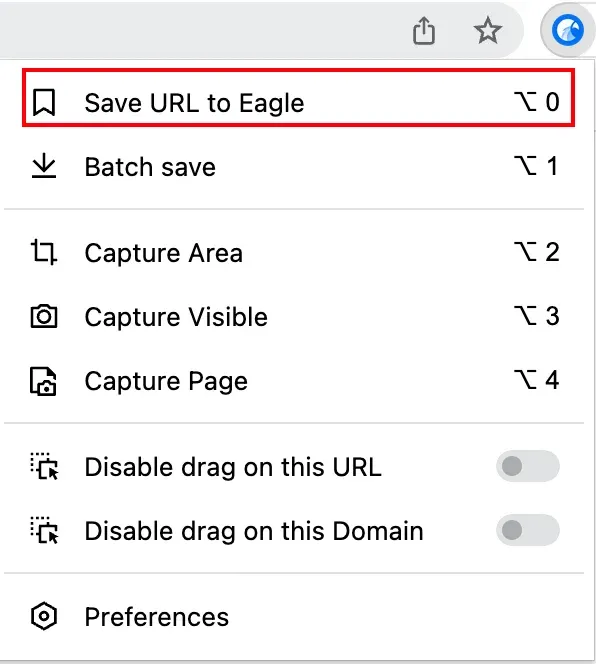Viewport: 596px width, 664px height.
Task: Toggle Disable drag on this URL switch
Action: click(528, 466)
